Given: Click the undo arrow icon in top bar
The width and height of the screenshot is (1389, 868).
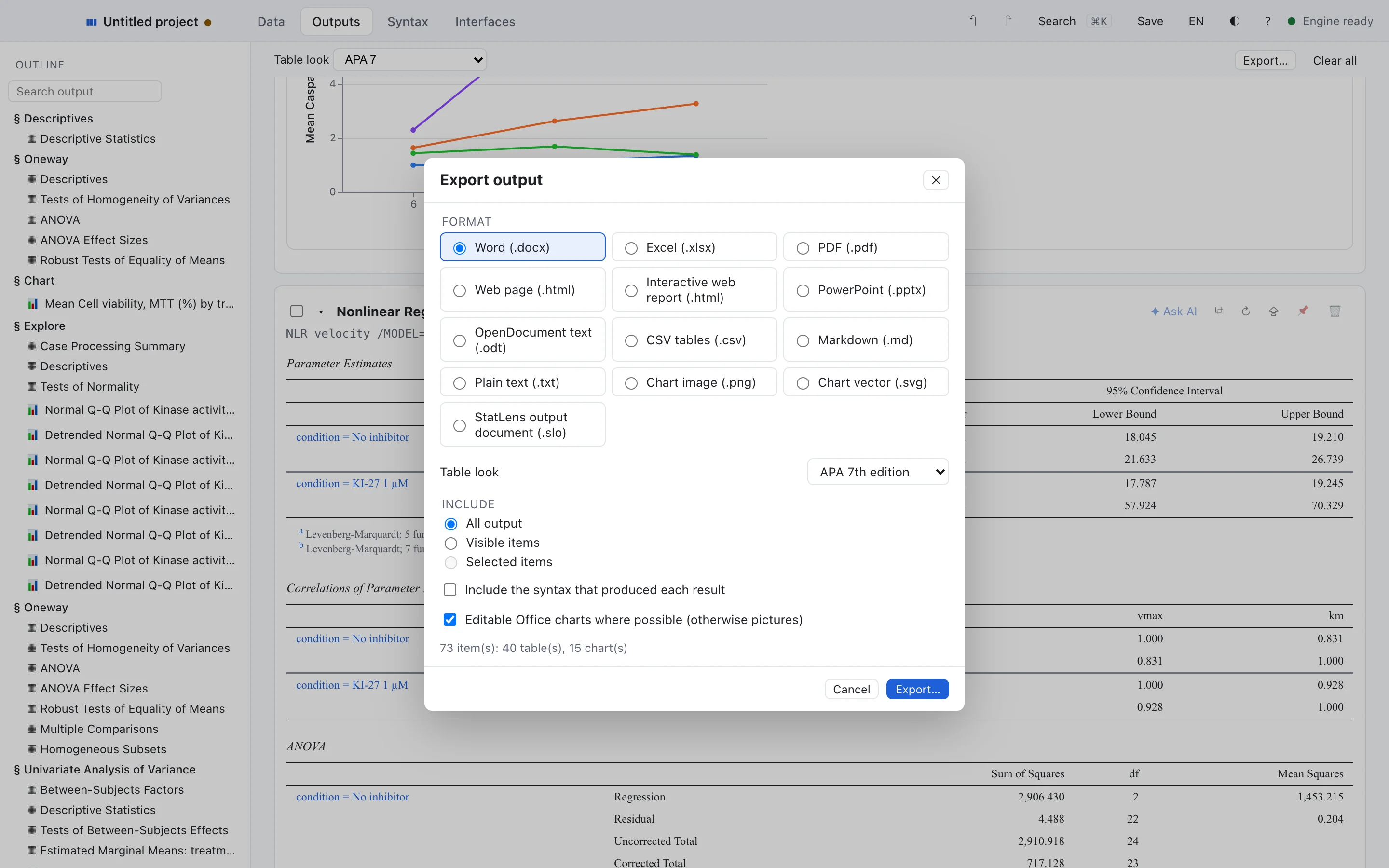Looking at the screenshot, I should click(x=973, y=21).
